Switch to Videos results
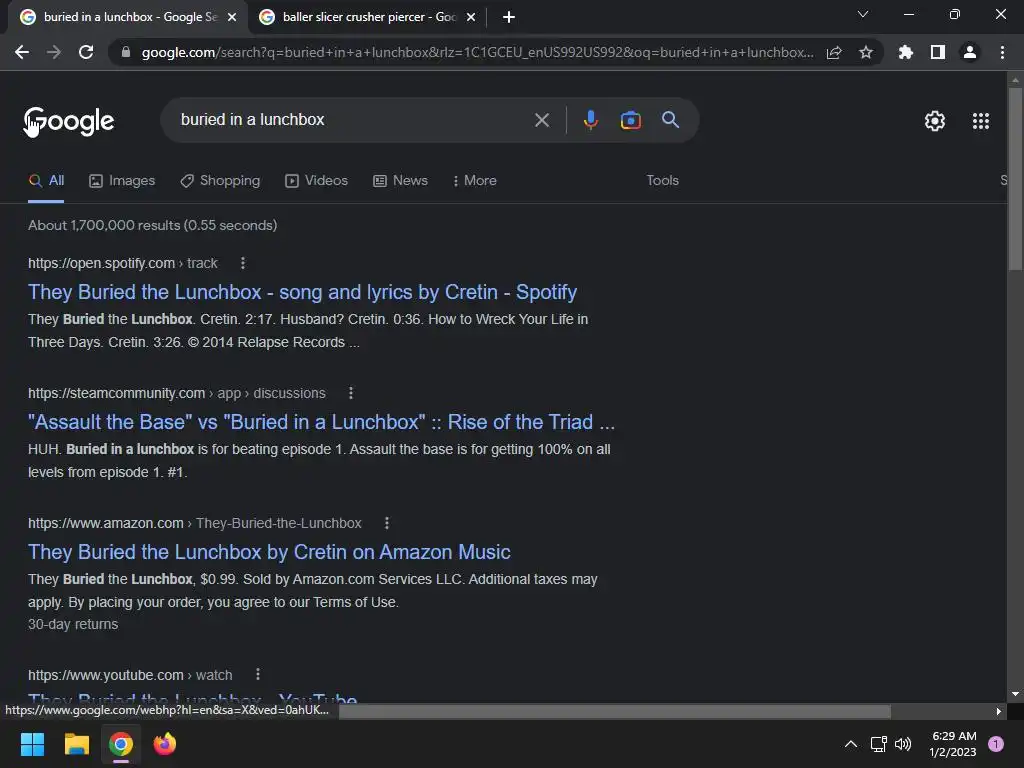The height and width of the screenshot is (768, 1024). click(x=317, y=181)
